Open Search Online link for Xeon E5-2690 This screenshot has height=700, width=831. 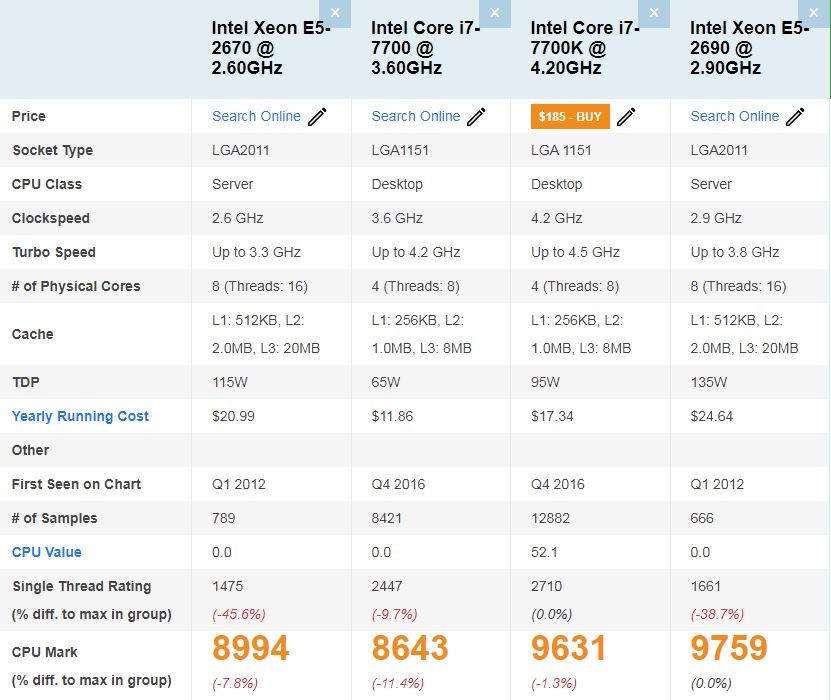coord(735,116)
